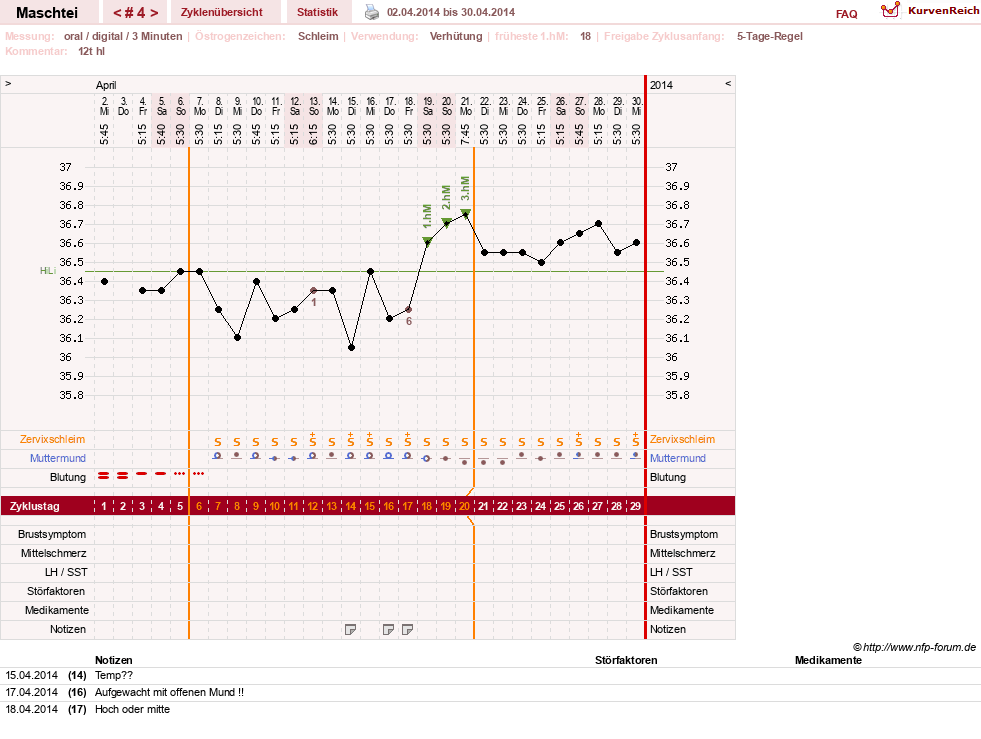Viewport: 981px width, 739px height.
Task: Click temperature point on 28 April (36.7)
Action: coord(599,223)
